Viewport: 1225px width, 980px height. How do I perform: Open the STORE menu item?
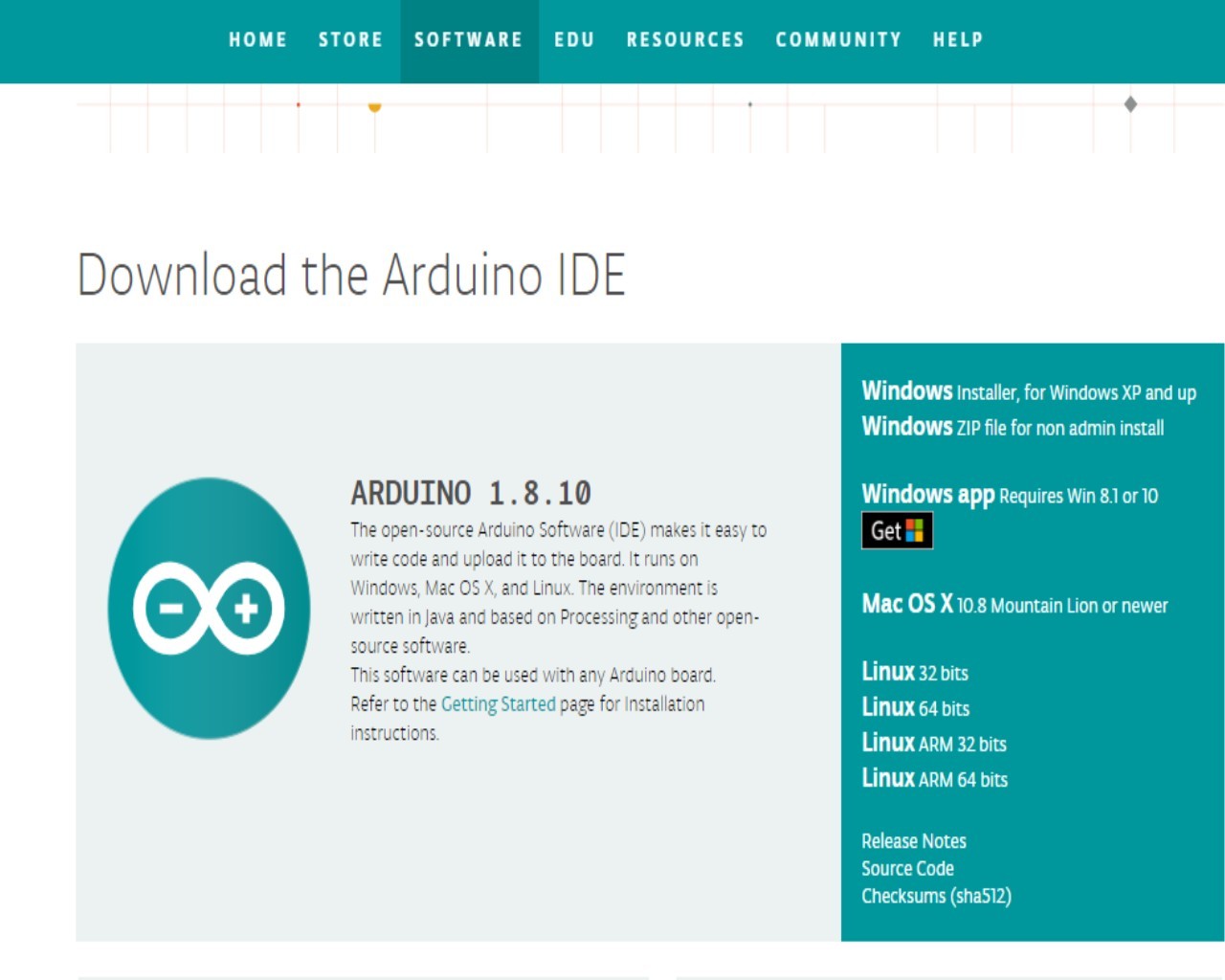[350, 40]
